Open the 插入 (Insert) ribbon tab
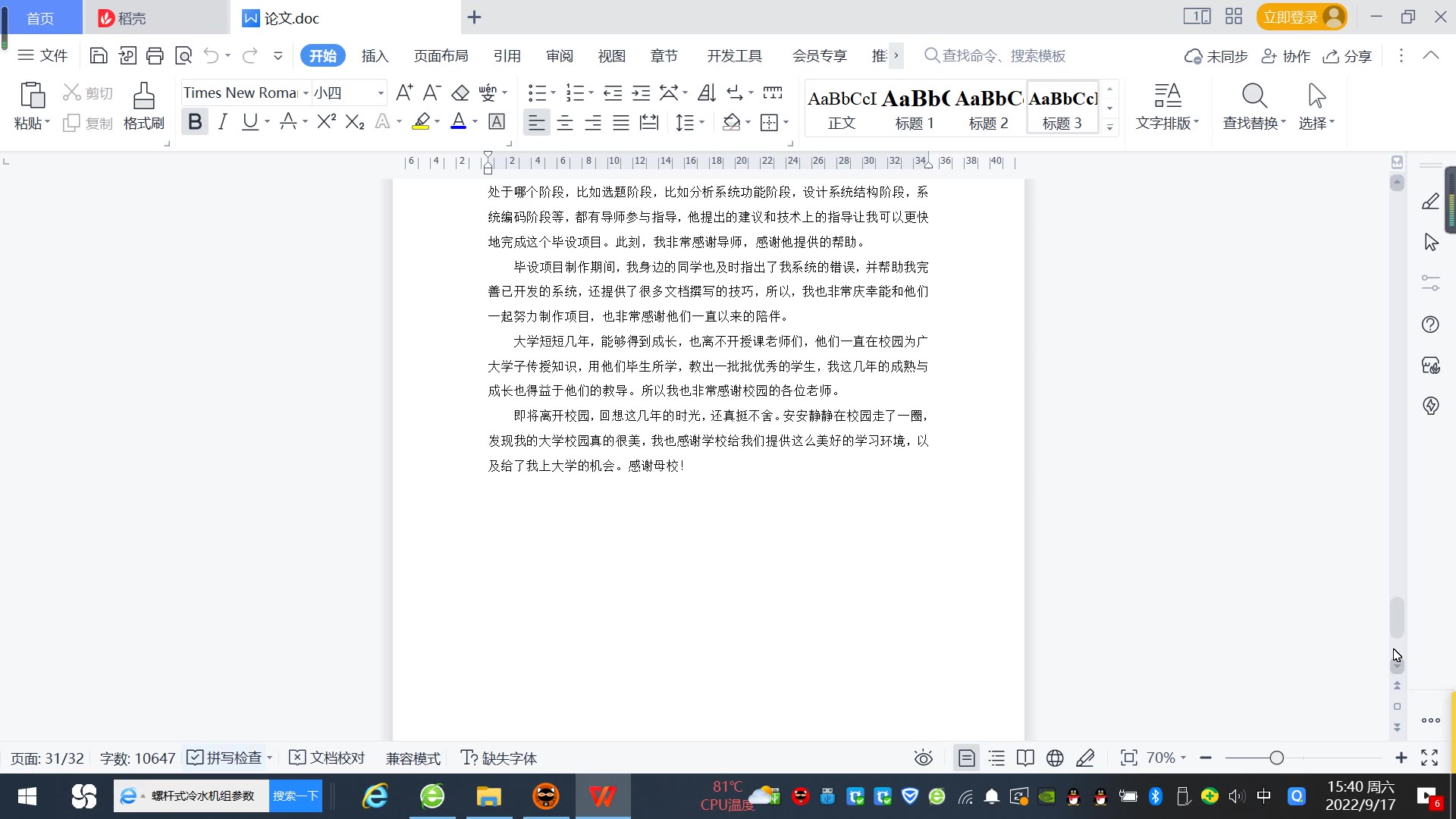The height and width of the screenshot is (819, 1456). [x=375, y=55]
